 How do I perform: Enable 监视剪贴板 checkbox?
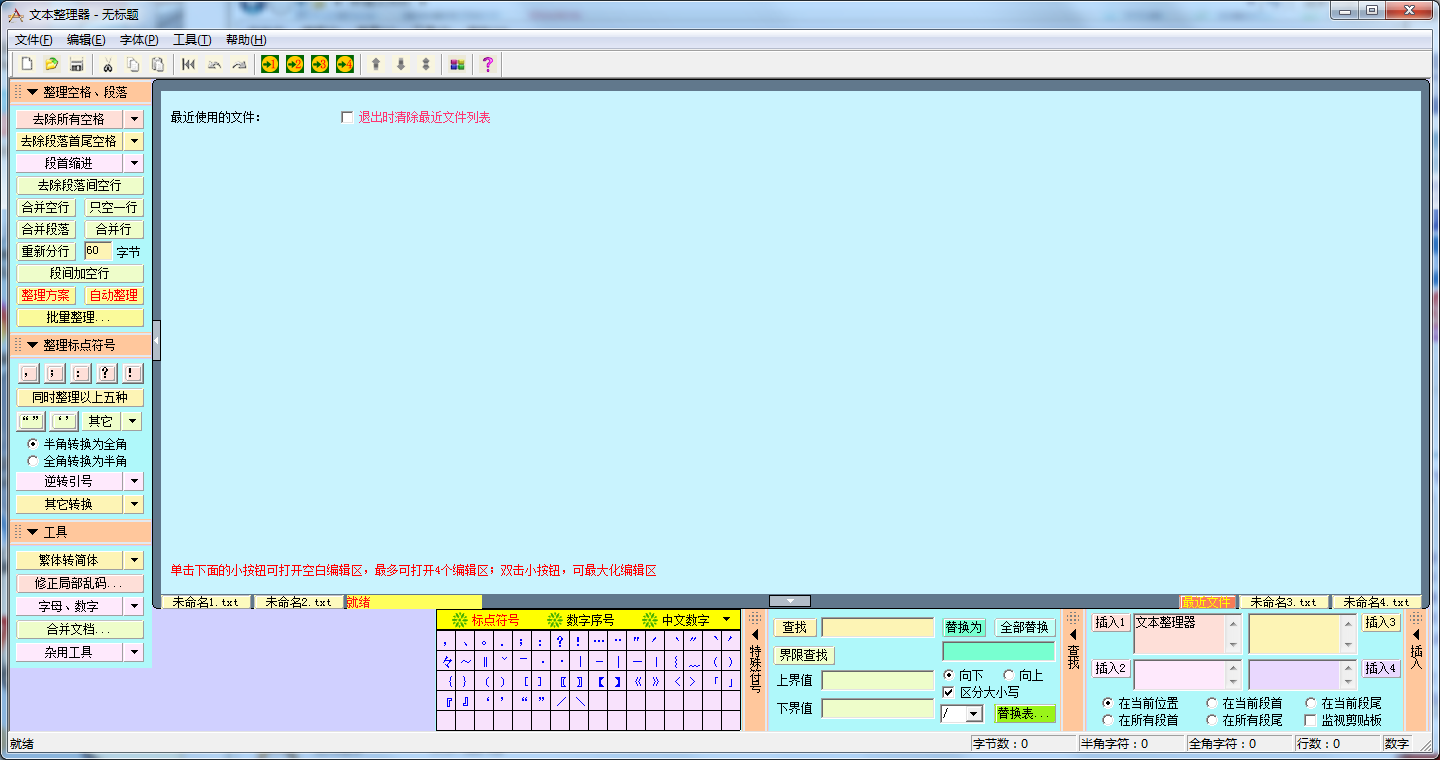tap(1311, 720)
